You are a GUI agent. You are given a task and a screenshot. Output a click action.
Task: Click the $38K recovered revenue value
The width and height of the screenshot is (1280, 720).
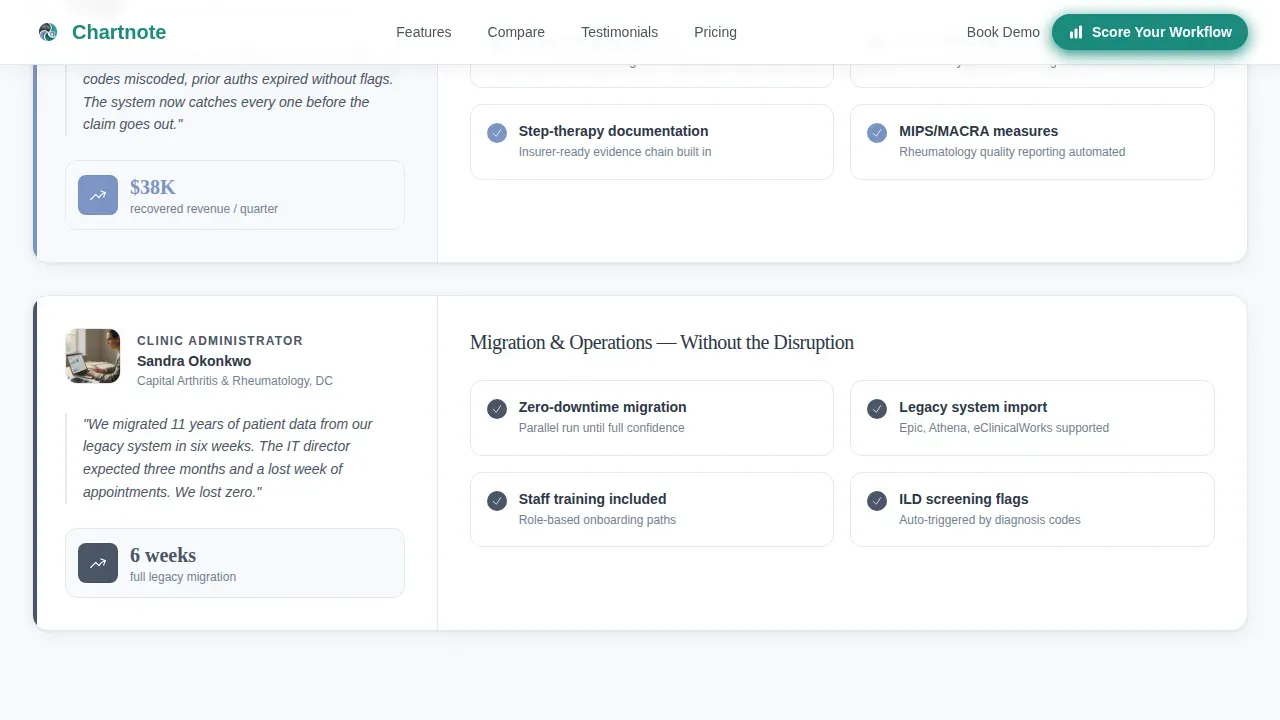153,187
